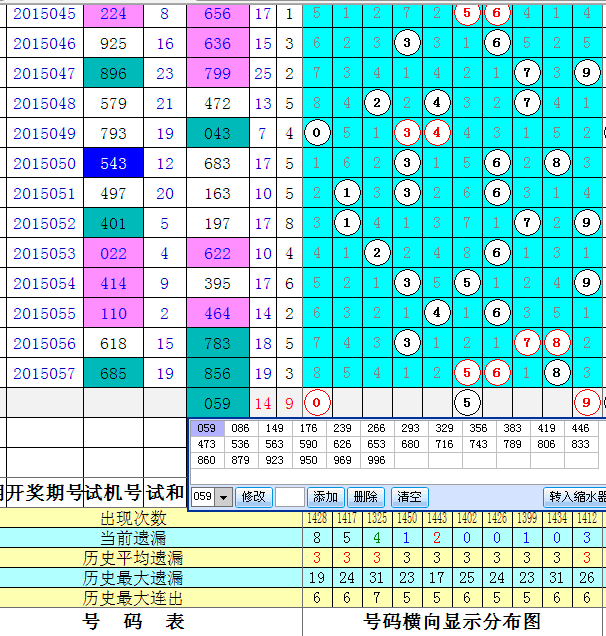The width and height of the screenshot is (606, 636).
Task: Click the 添加 button
Action: tap(325, 497)
